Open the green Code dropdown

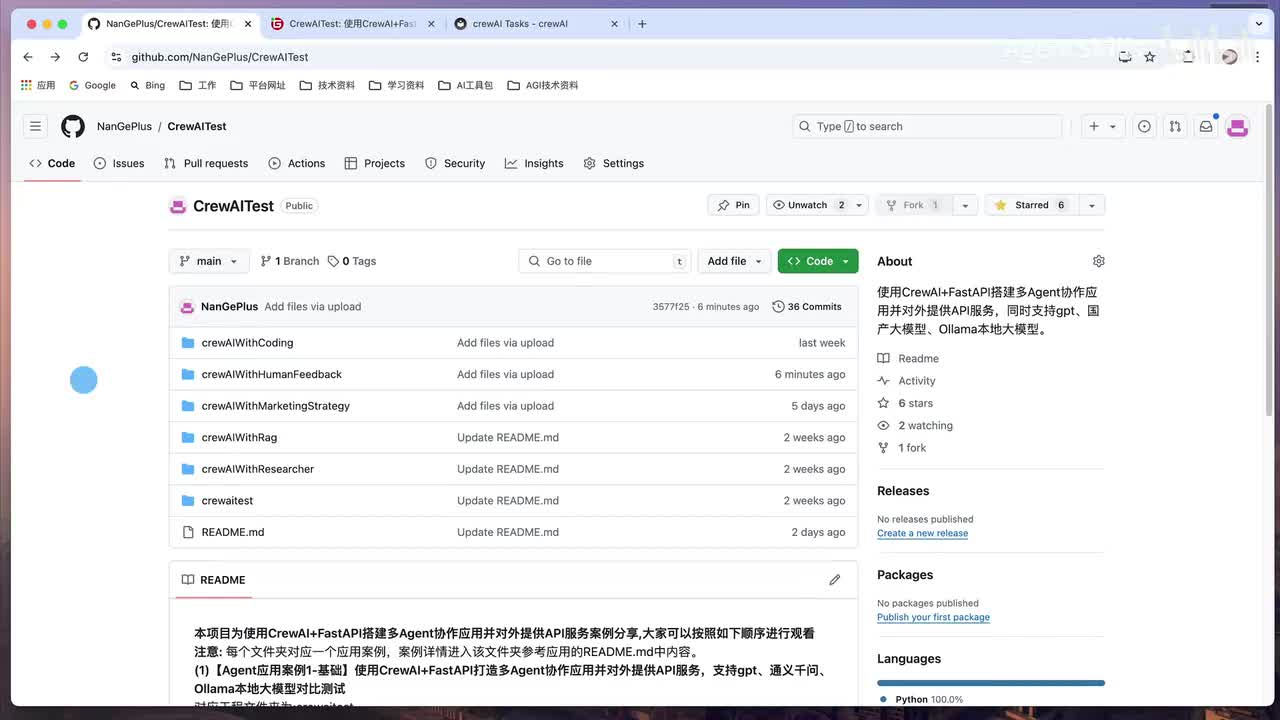click(818, 261)
